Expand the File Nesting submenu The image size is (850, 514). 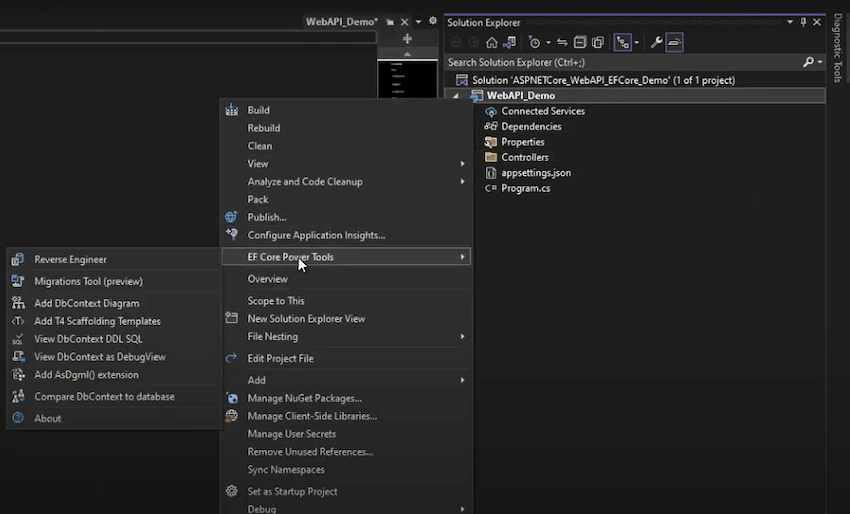[346, 337]
